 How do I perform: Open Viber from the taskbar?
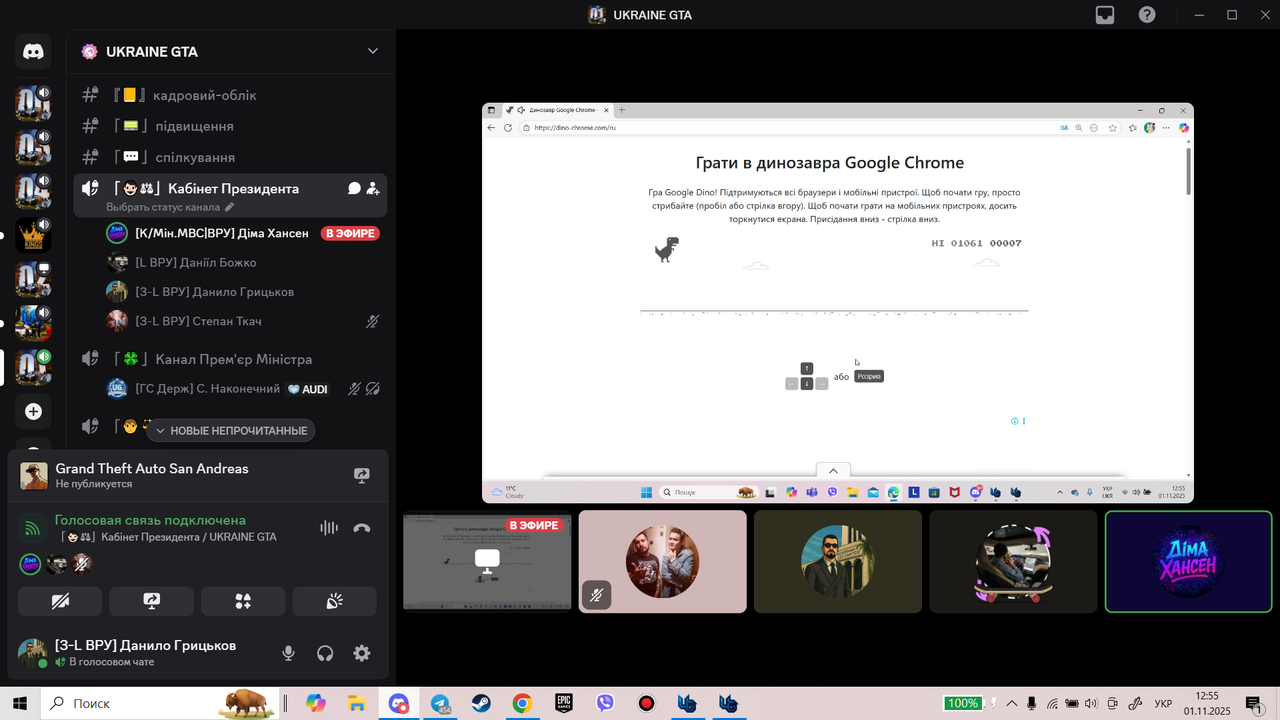click(605, 703)
